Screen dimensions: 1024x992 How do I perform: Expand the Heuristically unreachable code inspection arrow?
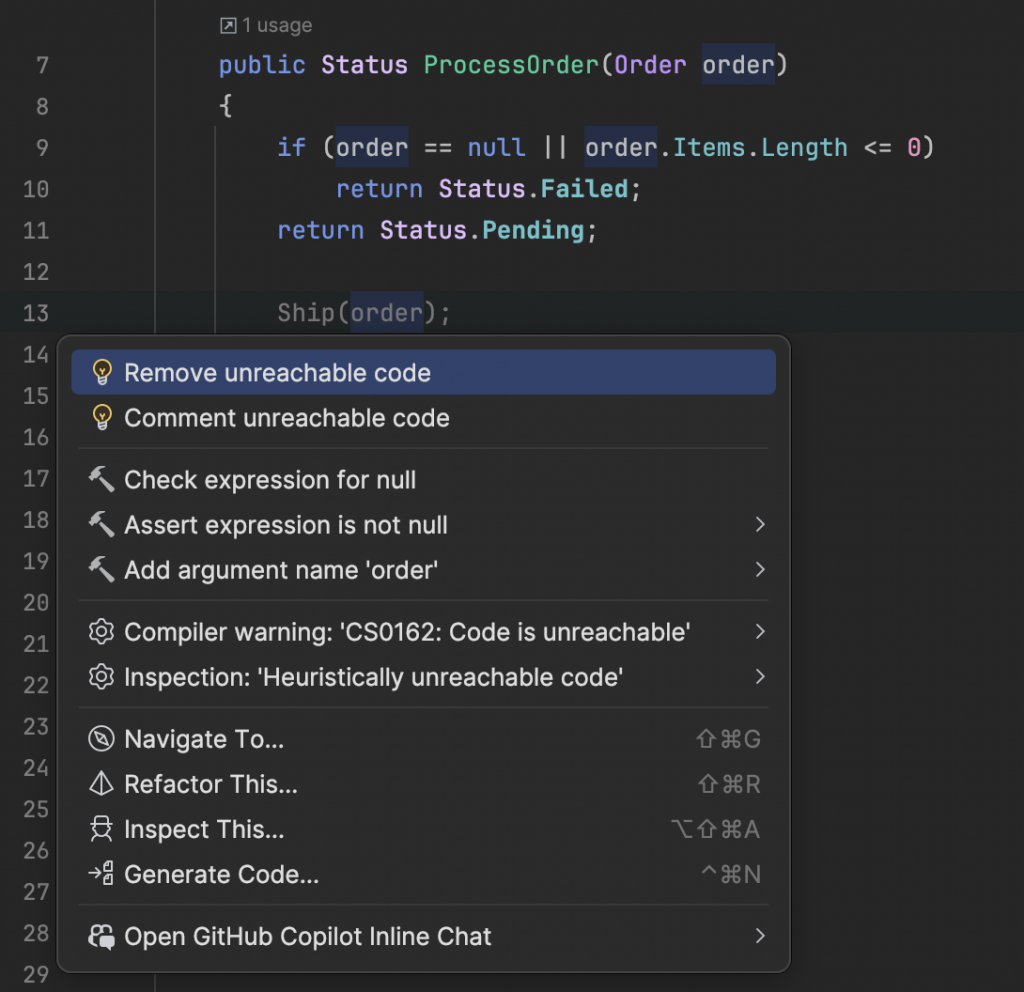click(760, 677)
